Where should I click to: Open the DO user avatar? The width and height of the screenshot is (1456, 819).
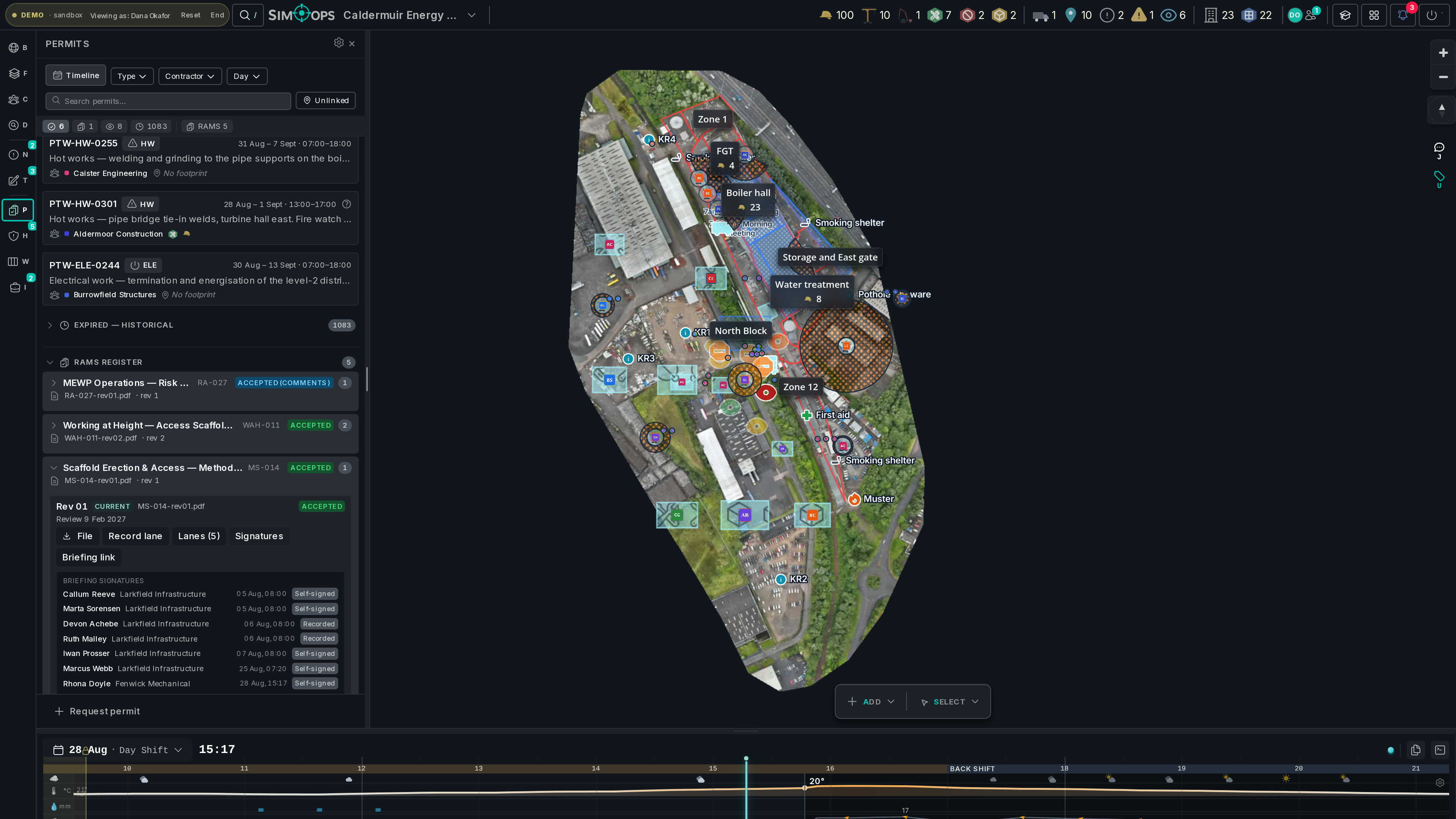coord(1295,15)
